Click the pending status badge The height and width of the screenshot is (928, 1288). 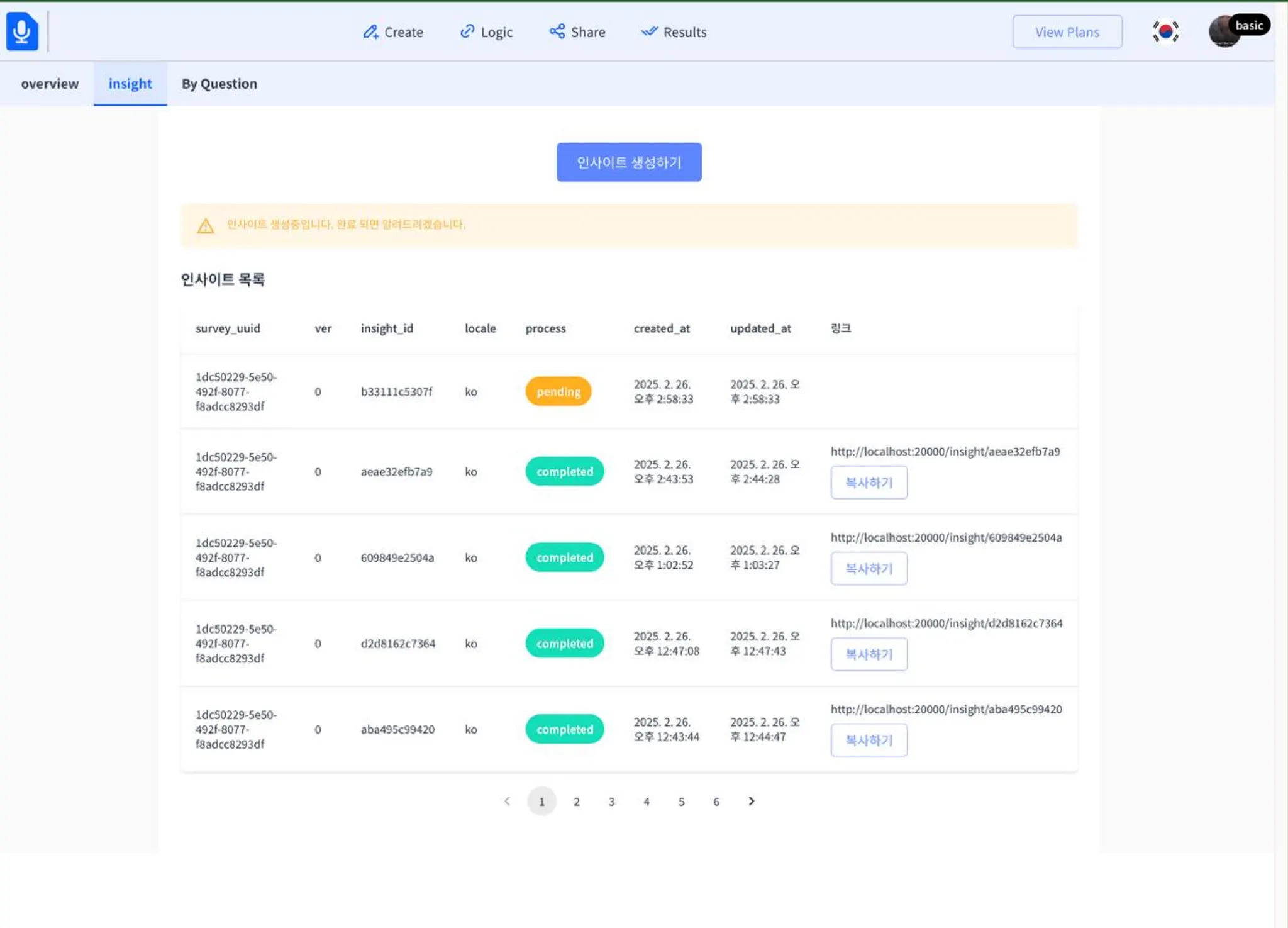[x=558, y=391]
